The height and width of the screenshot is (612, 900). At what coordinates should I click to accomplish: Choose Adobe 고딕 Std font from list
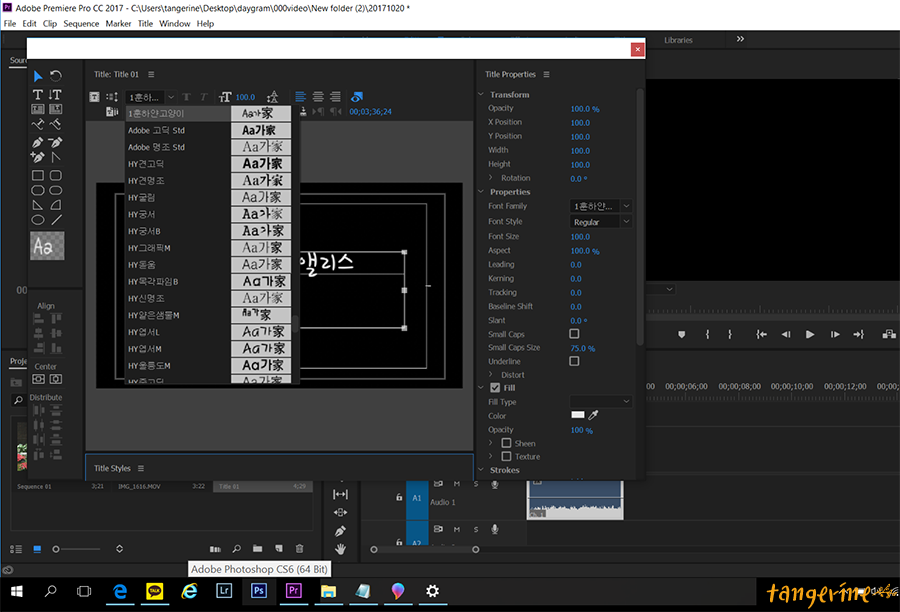click(208, 130)
